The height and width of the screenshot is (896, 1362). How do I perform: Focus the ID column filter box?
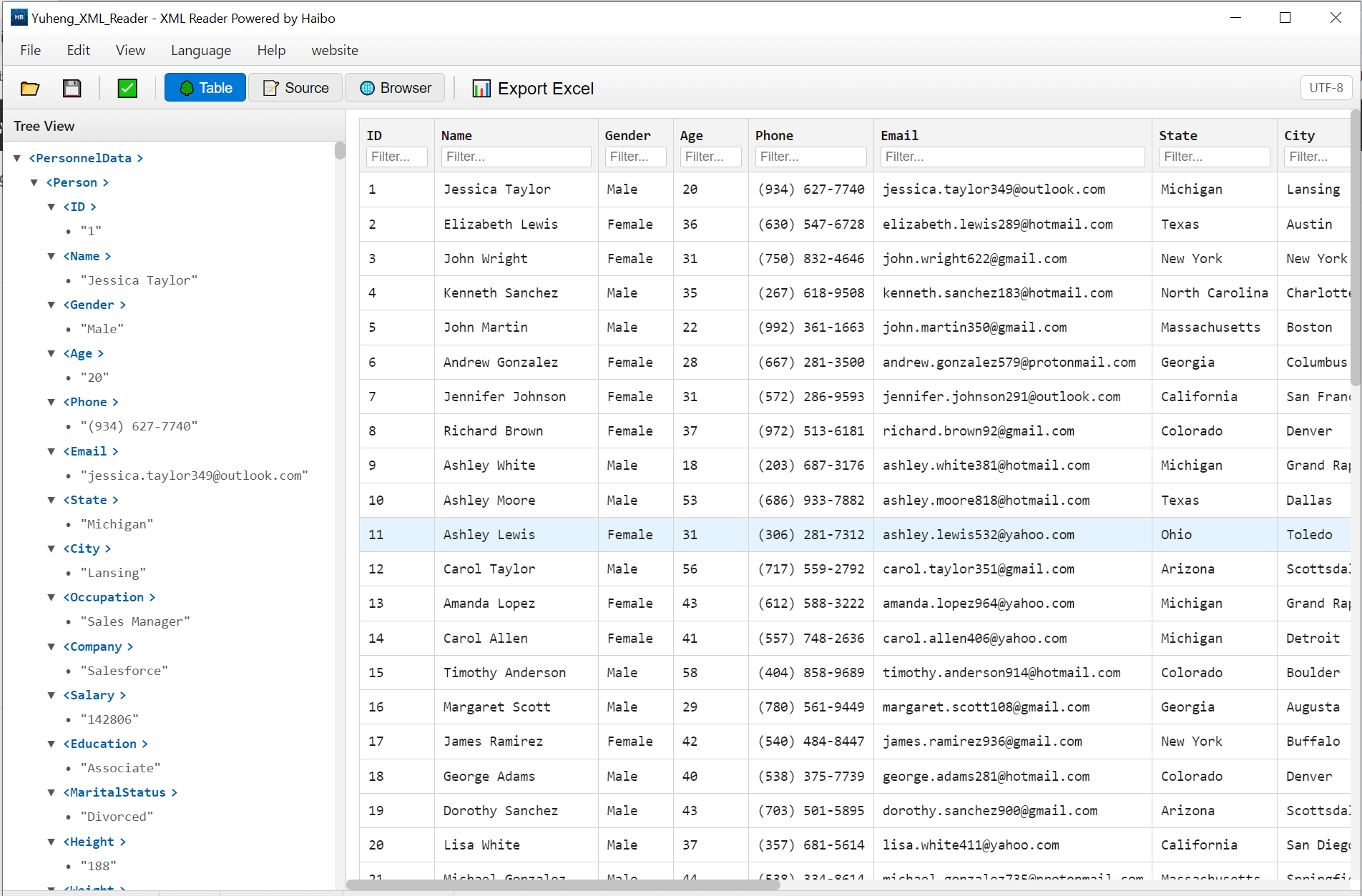click(396, 157)
